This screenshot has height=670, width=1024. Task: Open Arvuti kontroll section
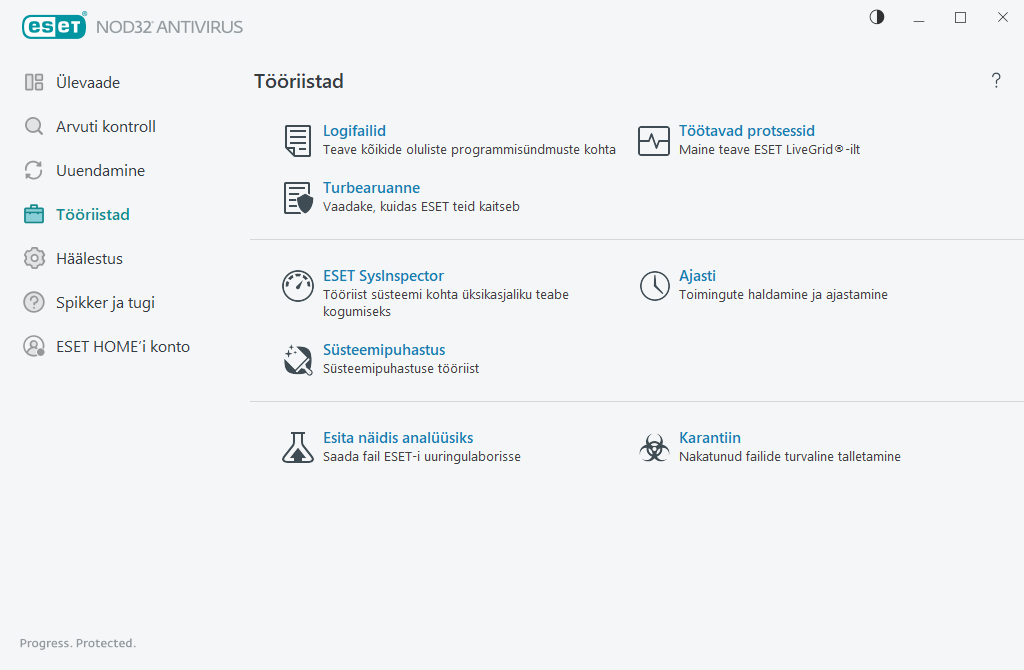click(105, 127)
